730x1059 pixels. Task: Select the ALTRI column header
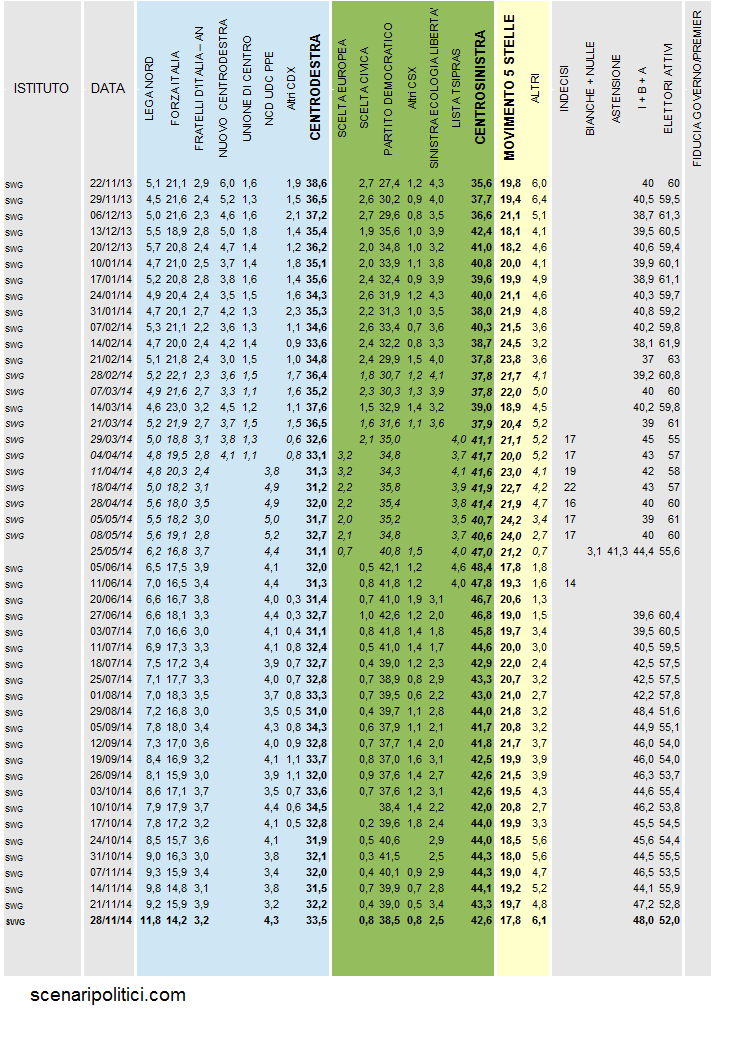[536, 88]
